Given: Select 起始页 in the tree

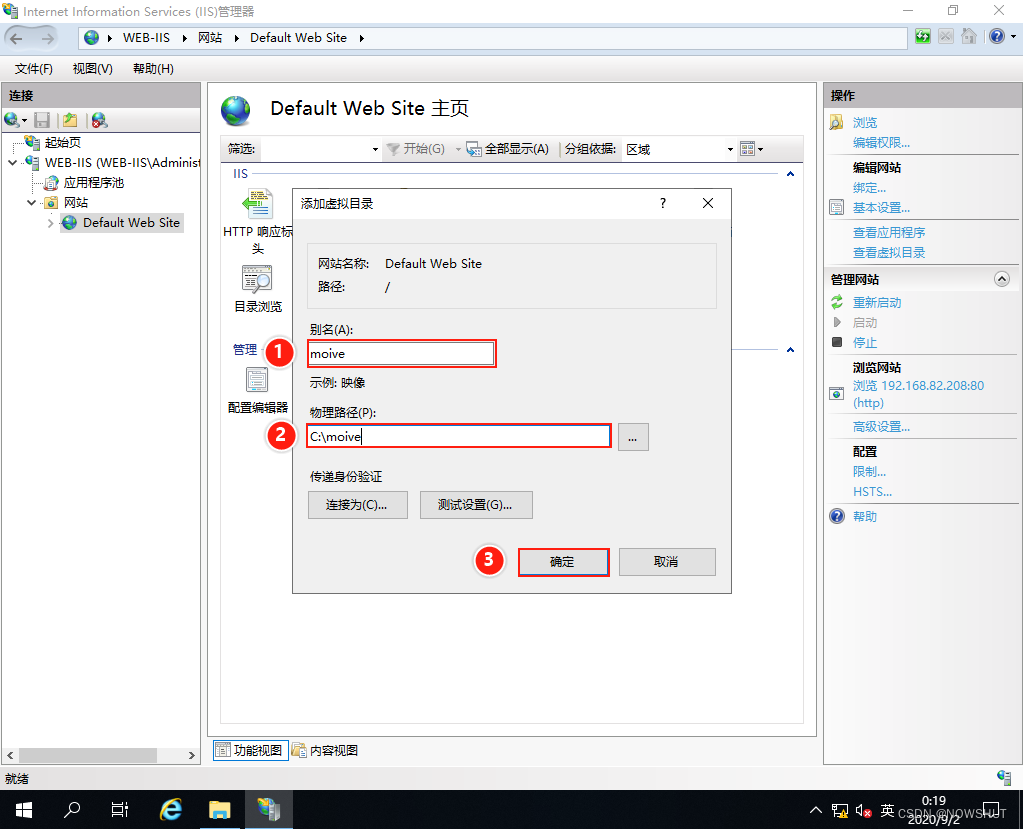Looking at the screenshot, I should point(63,142).
